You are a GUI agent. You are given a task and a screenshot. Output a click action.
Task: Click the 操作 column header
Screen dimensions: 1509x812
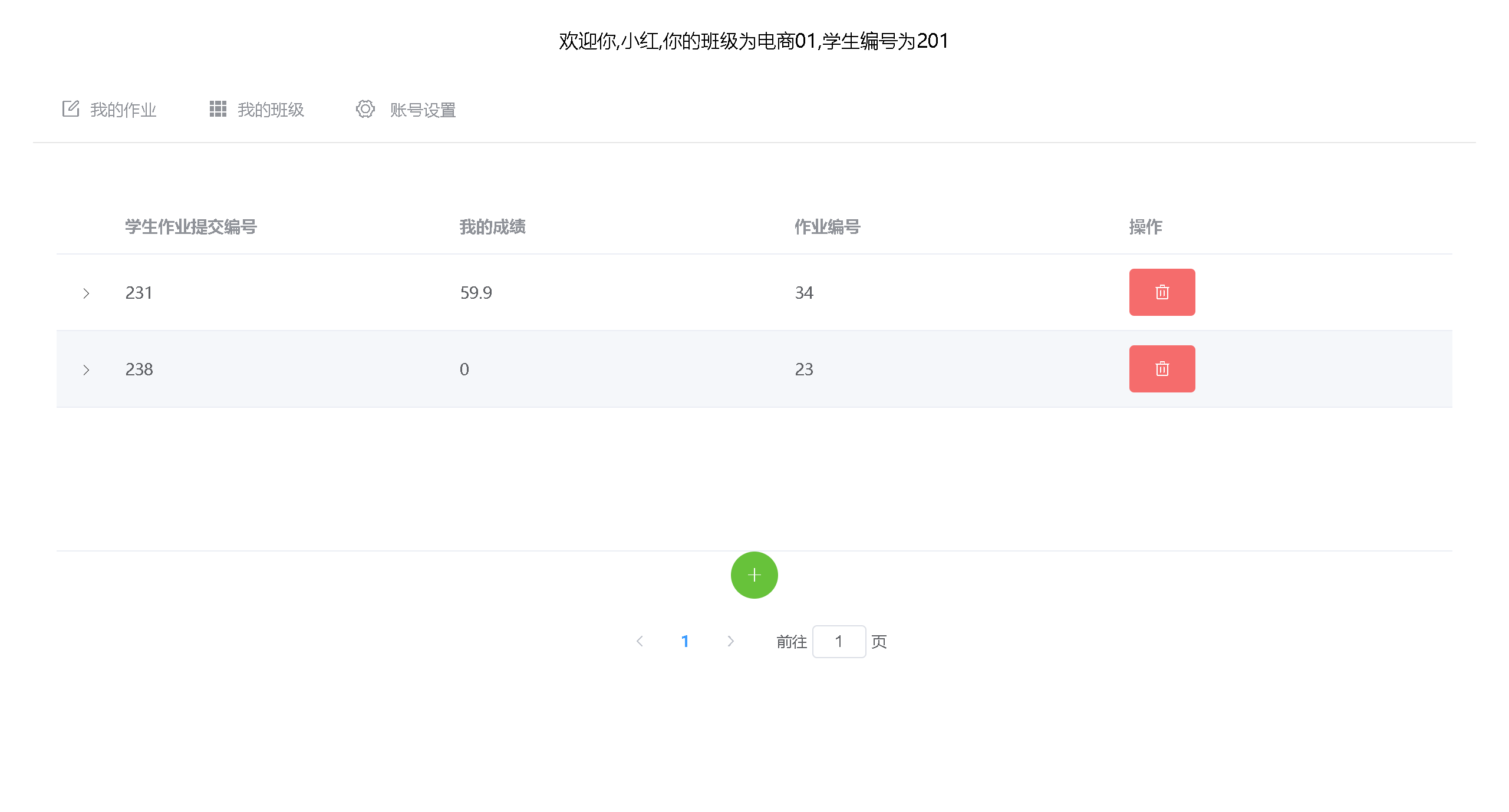[x=1145, y=227]
